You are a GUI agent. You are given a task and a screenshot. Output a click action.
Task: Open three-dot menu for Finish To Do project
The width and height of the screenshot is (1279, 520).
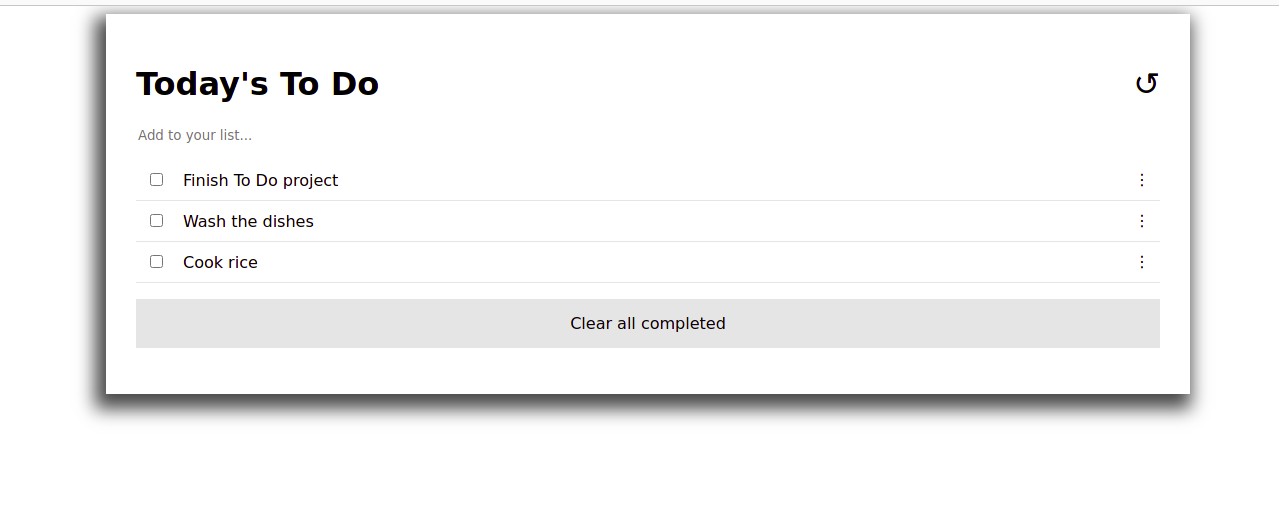pyautogui.click(x=1142, y=180)
